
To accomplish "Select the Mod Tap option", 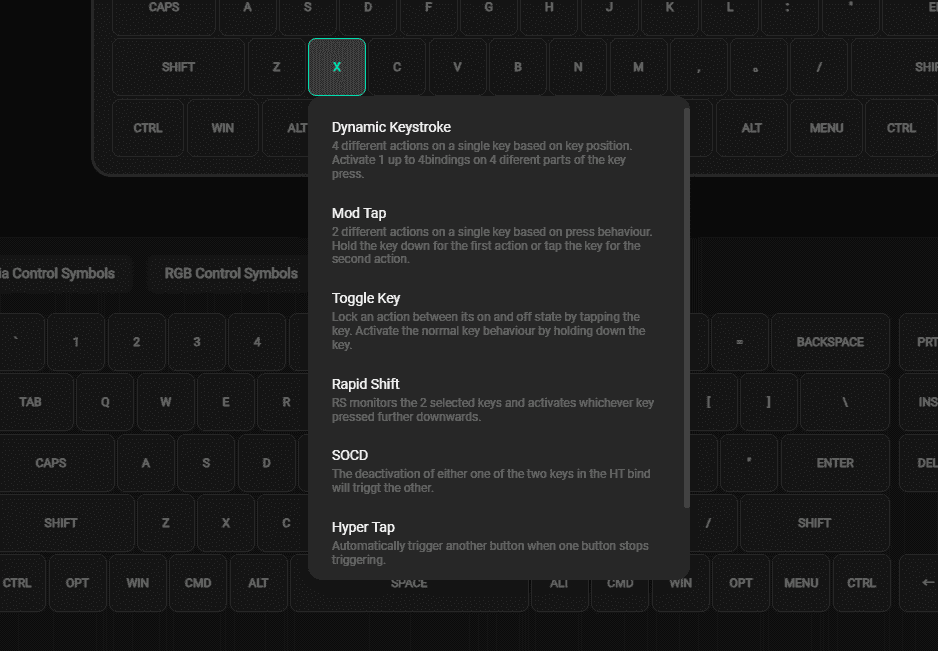I will pos(493,235).
